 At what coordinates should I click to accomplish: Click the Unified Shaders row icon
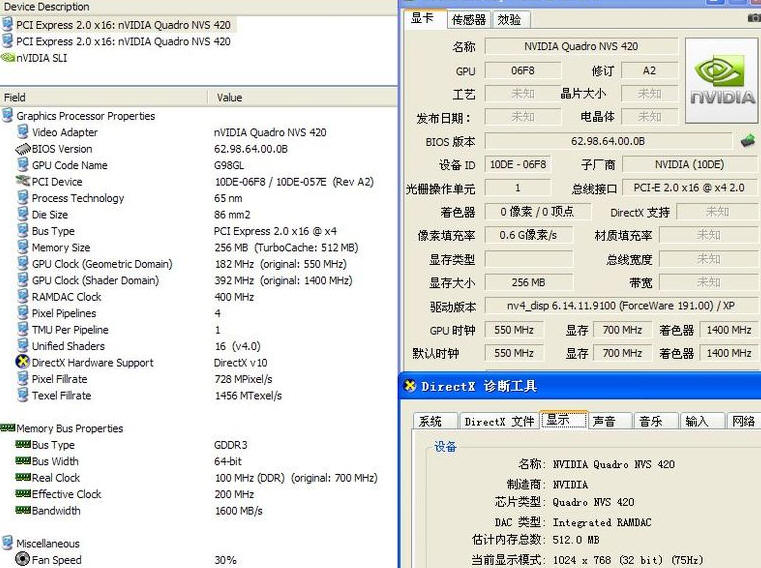click(23, 346)
